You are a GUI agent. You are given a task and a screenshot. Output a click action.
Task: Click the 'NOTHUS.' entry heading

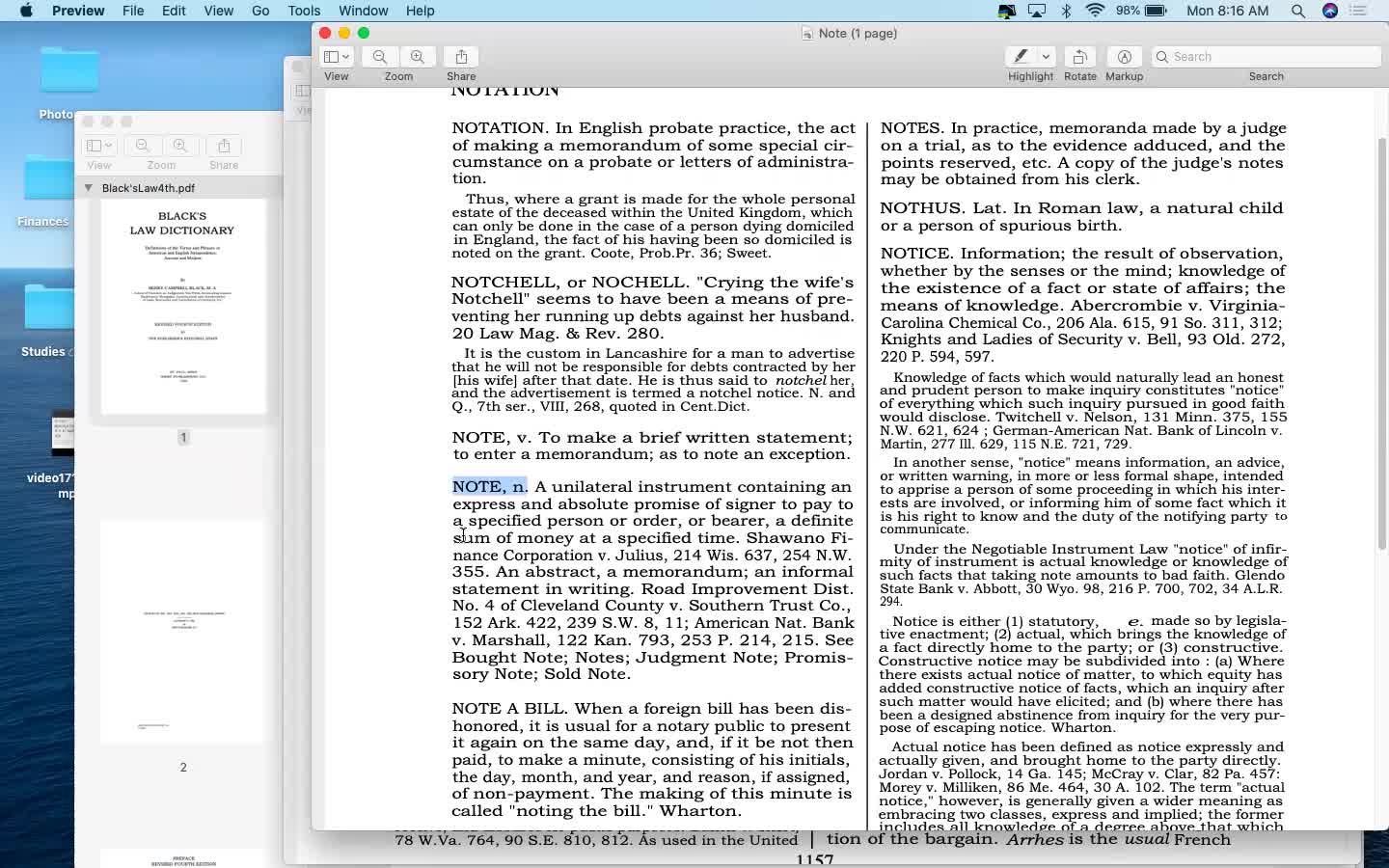pos(922,208)
